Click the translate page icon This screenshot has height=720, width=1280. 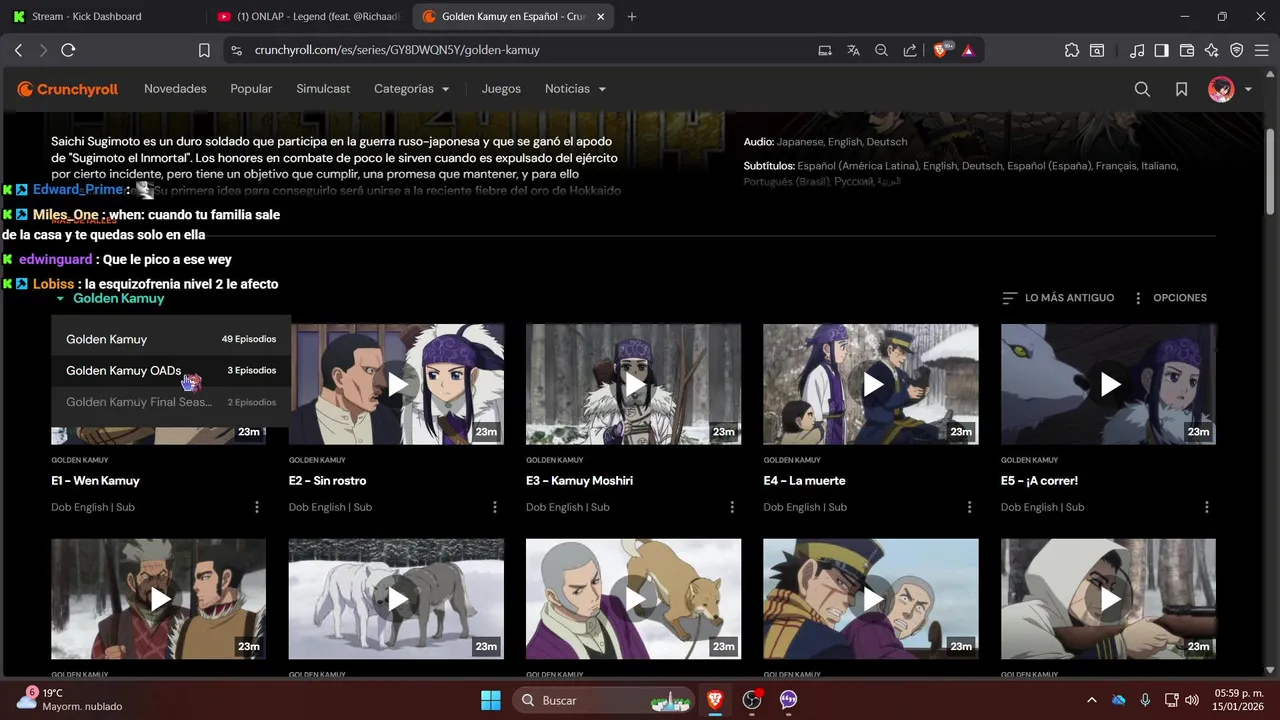tap(853, 50)
